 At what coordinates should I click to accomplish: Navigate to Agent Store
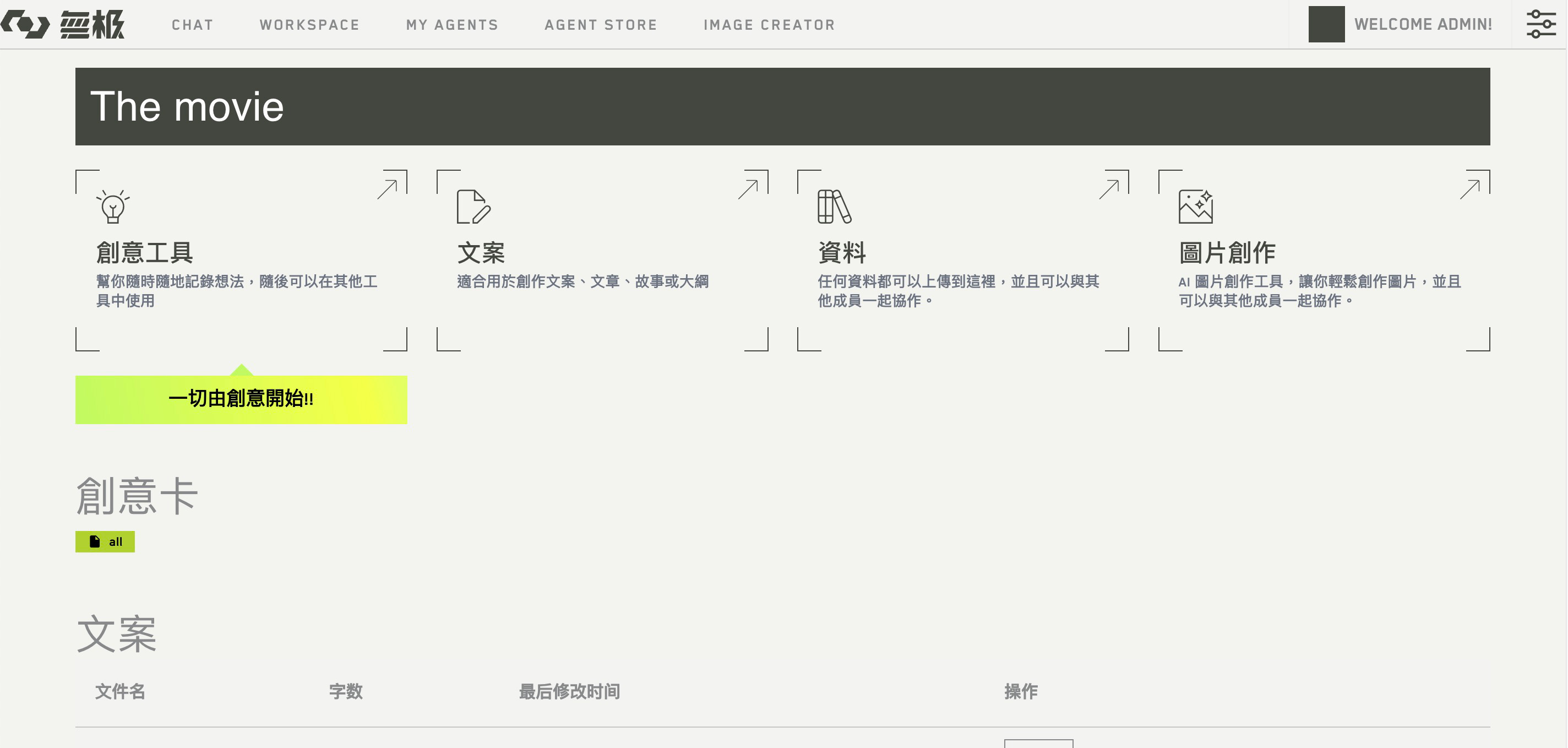[601, 25]
